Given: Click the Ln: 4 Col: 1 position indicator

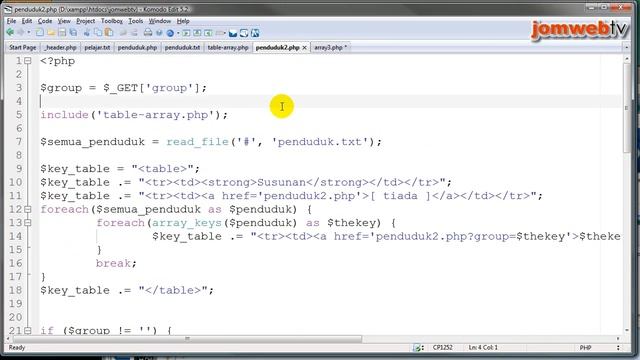Looking at the screenshot, I should 483,348.
